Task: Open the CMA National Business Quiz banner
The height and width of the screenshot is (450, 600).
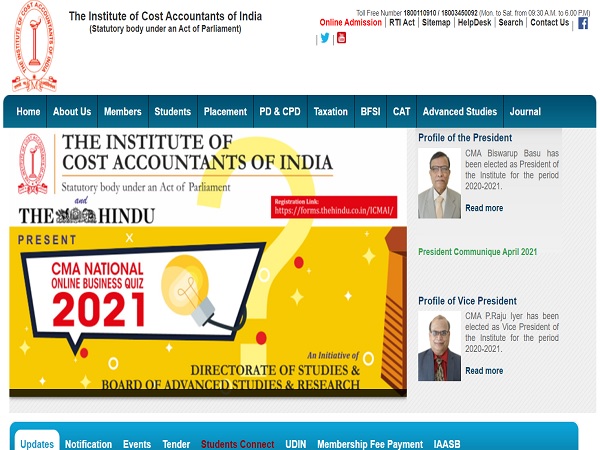Action: [x=208, y=263]
